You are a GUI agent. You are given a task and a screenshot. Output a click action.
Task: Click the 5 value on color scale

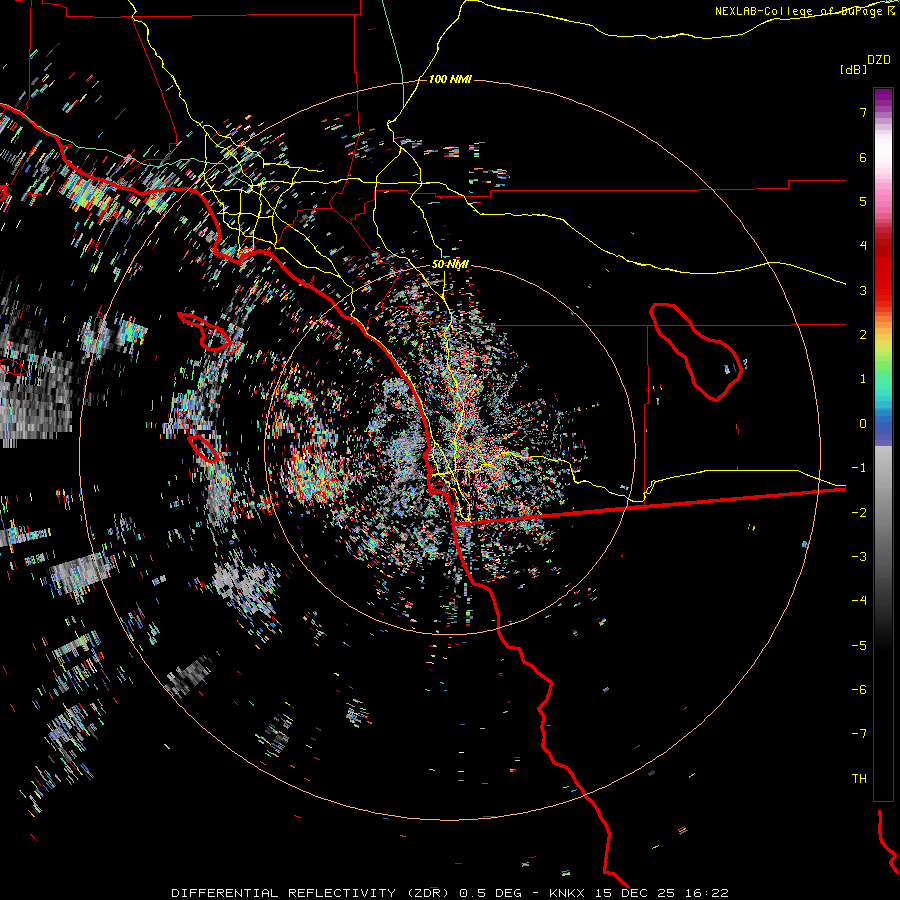[x=863, y=201]
